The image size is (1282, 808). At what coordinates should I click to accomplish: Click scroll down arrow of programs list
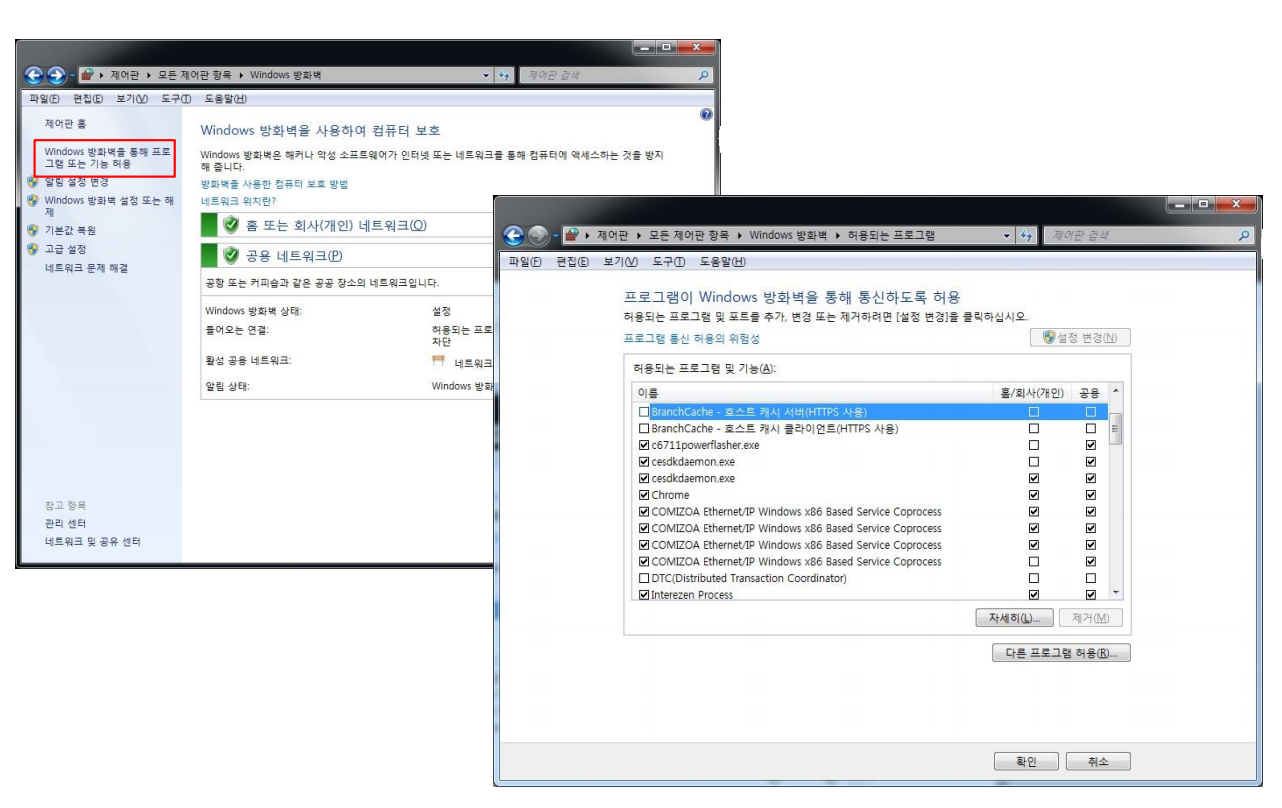pos(1116,592)
